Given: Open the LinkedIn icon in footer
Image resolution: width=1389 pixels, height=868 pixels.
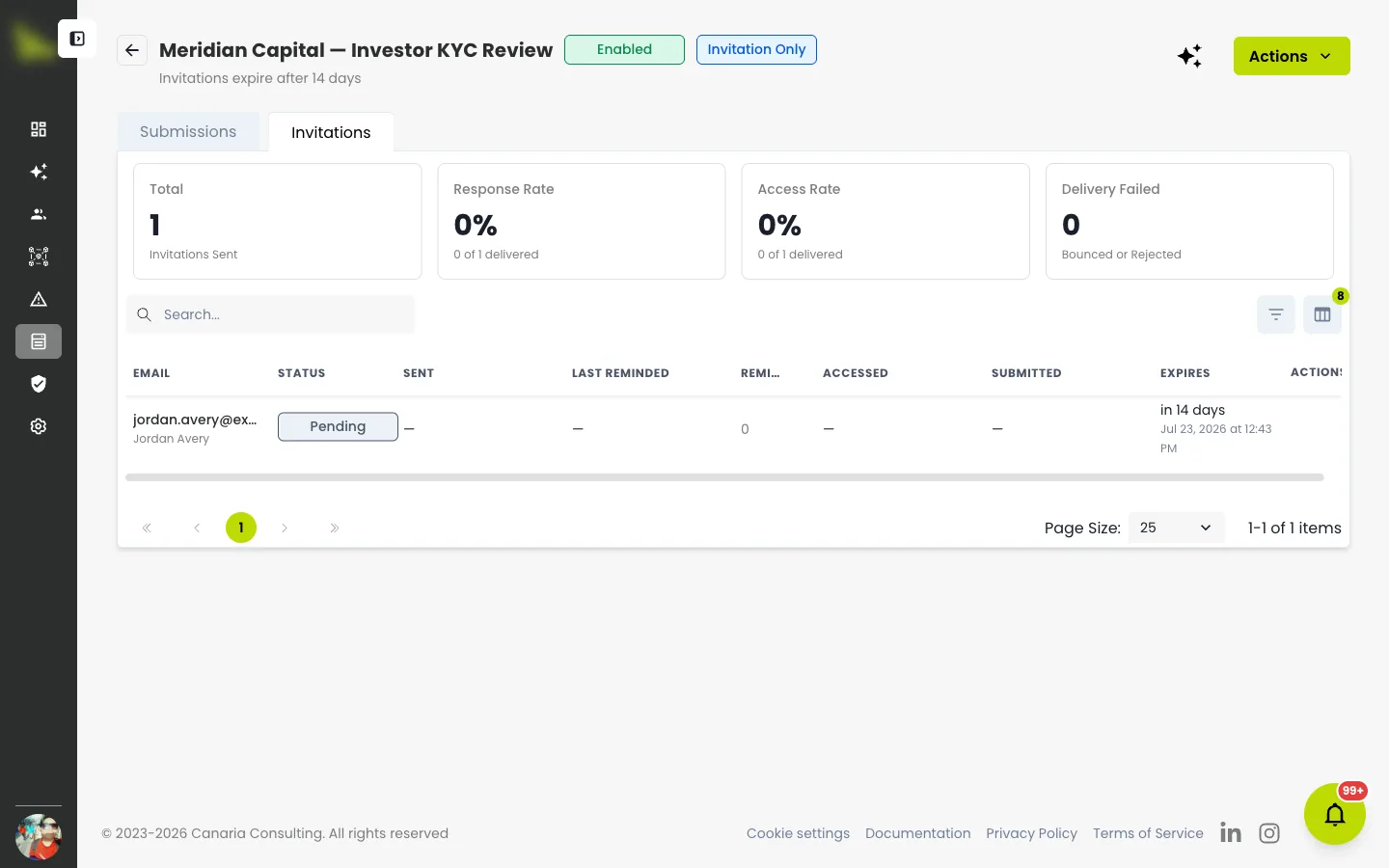Looking at the screenshot, I should click(x=1231, y=832).
